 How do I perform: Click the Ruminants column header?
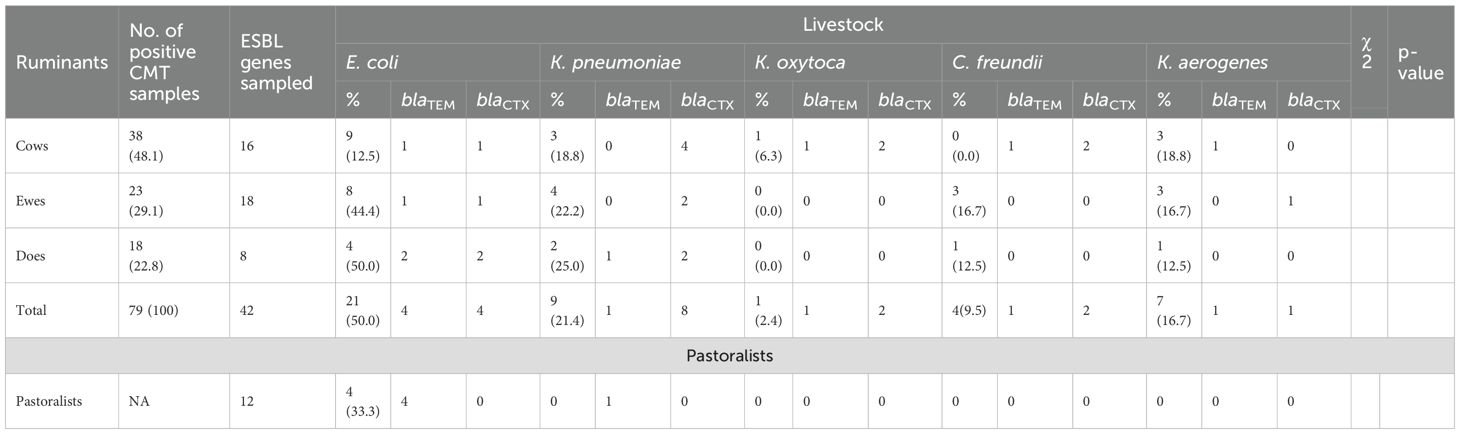(61, 62)
